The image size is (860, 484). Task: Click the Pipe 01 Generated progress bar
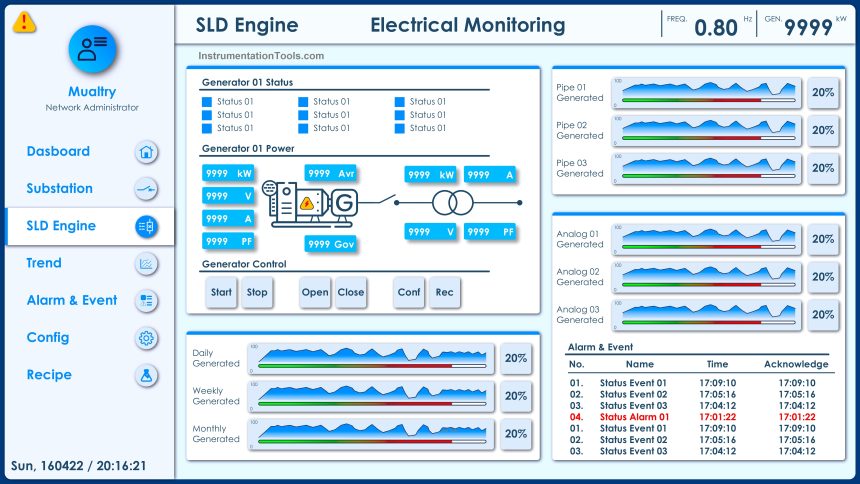click(x=708, y=100)
